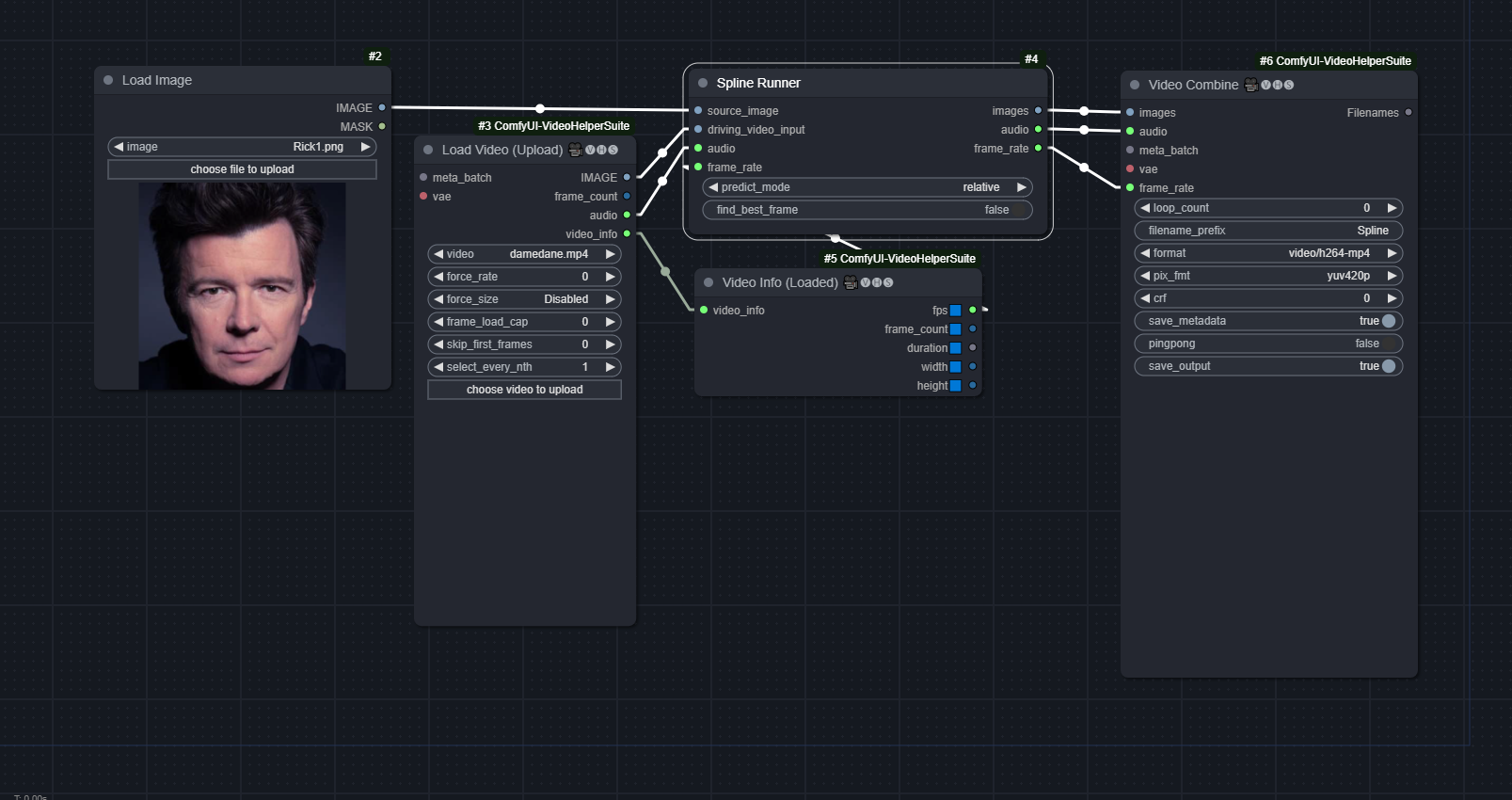Image resolution: width=1512 pixels, height=800 pixels.
Task: Open the format dropdown showing video/h264-mp4
Action: click(x=1269, y=253)
